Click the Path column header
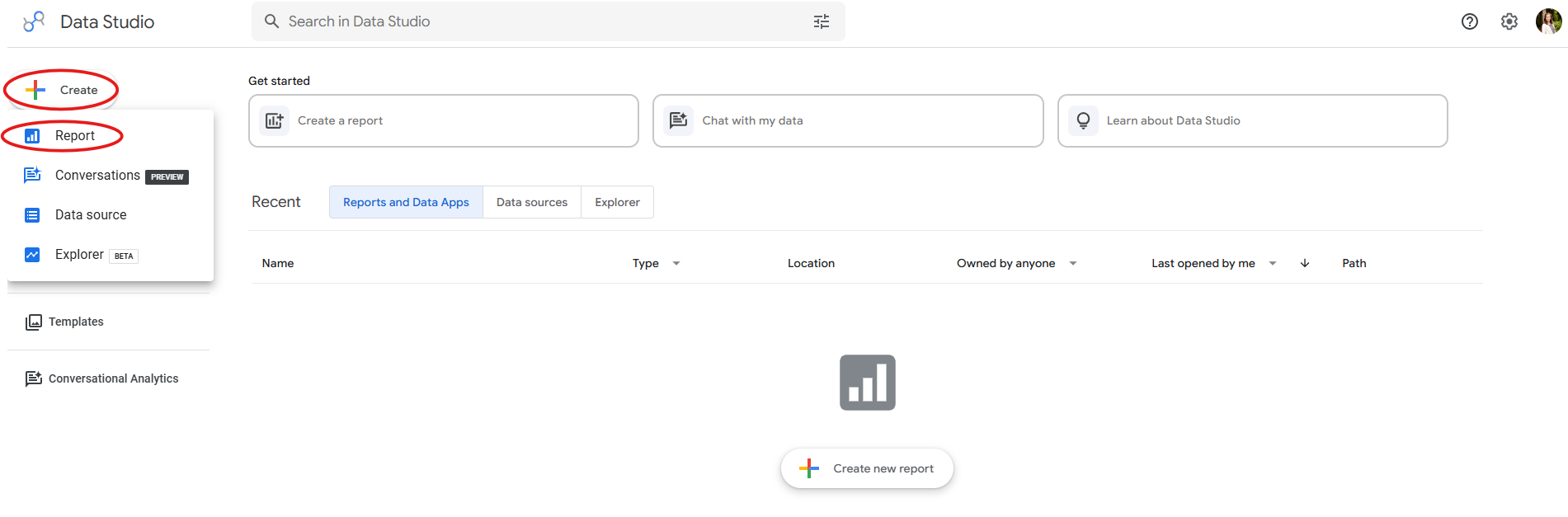This screenshot has width=1568, height=517. pos(1354,263)
